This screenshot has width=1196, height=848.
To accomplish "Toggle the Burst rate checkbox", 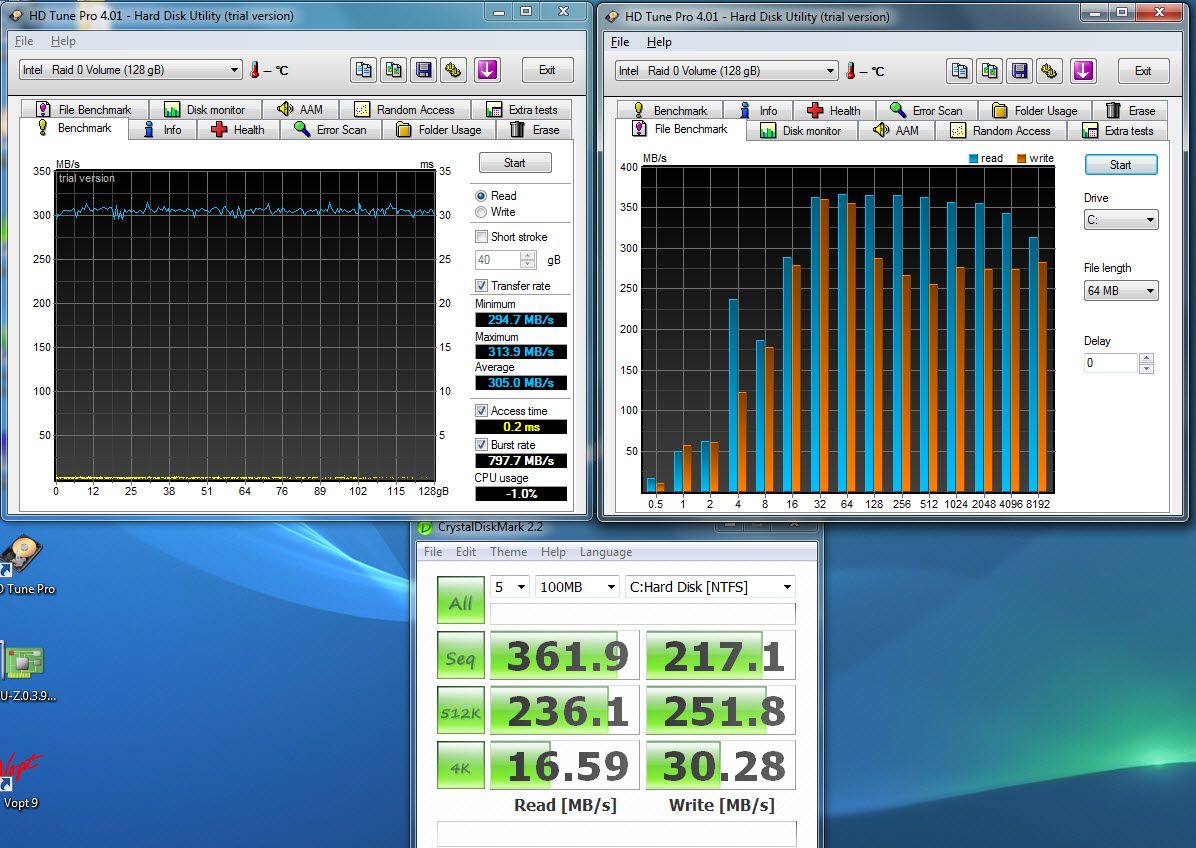I will coord(481,445).
